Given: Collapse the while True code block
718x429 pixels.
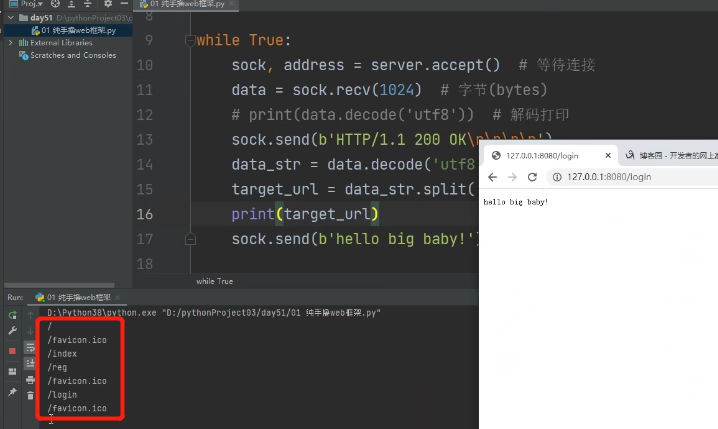Looking at the screenshot, I should coord(190,40).
